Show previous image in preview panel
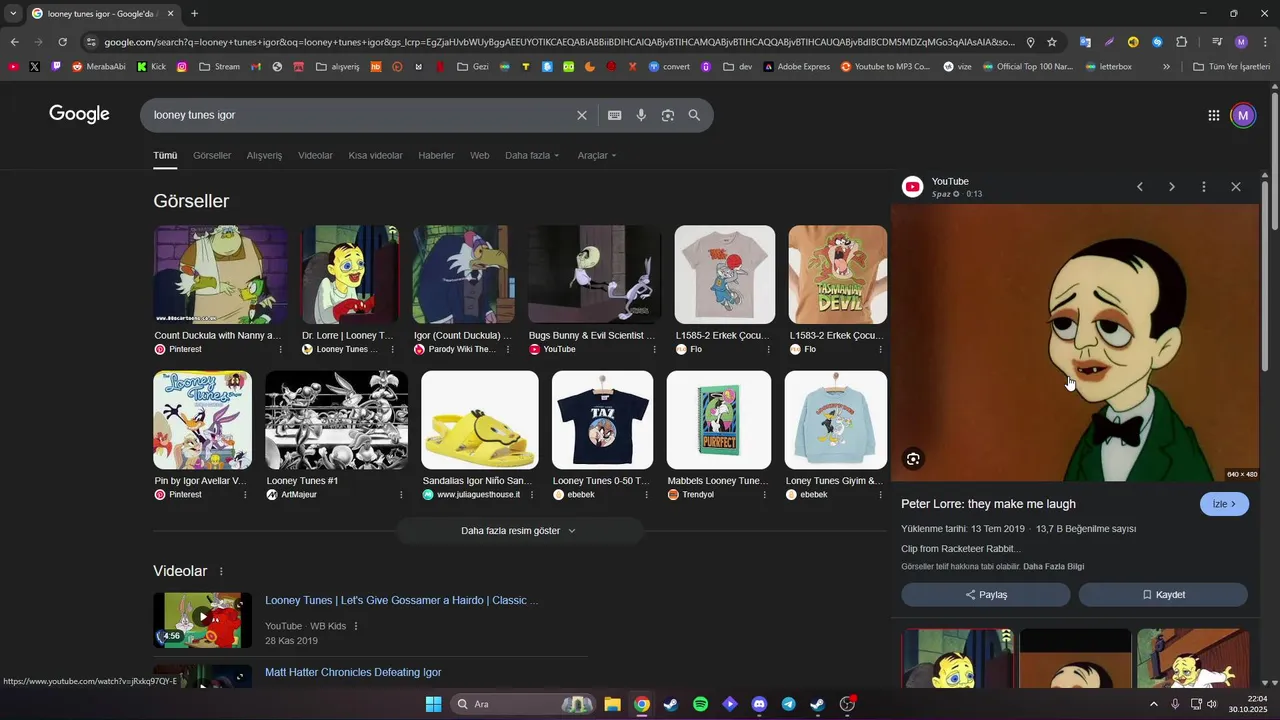1280x720 pixels. point(1140,187)
